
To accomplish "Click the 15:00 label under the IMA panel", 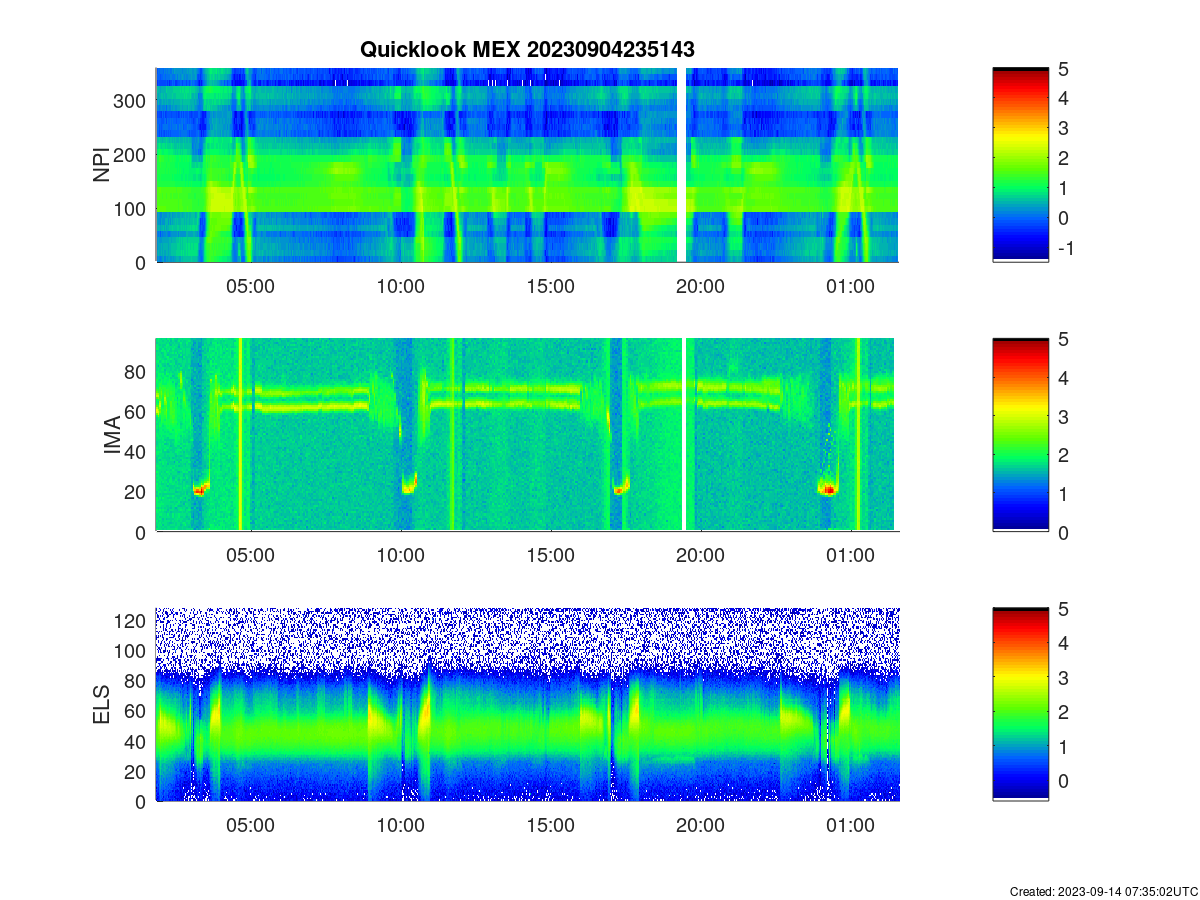I will [x=550, y=556].
